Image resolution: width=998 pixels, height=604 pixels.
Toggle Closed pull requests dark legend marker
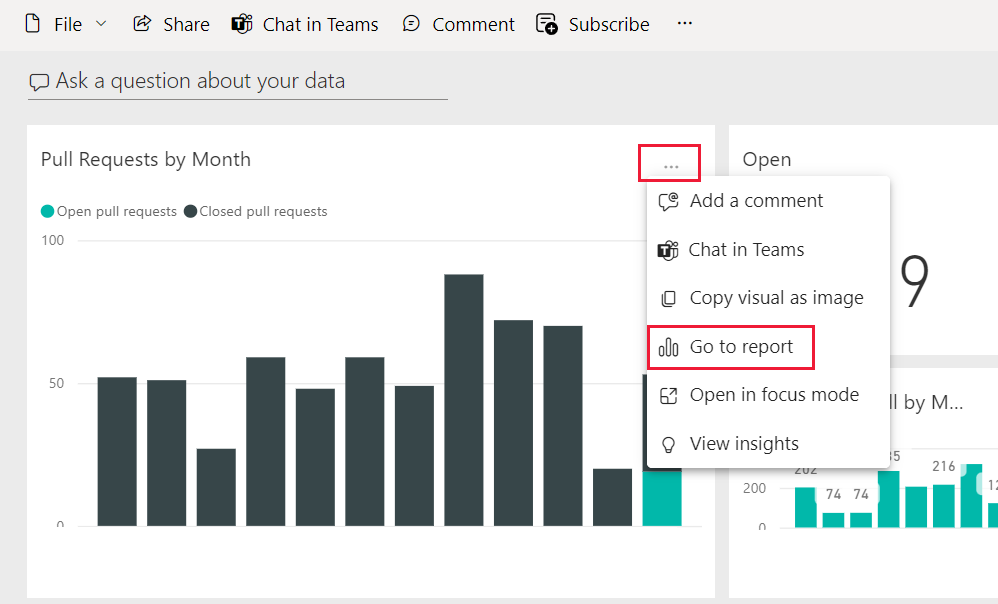(x=190, y=211)
